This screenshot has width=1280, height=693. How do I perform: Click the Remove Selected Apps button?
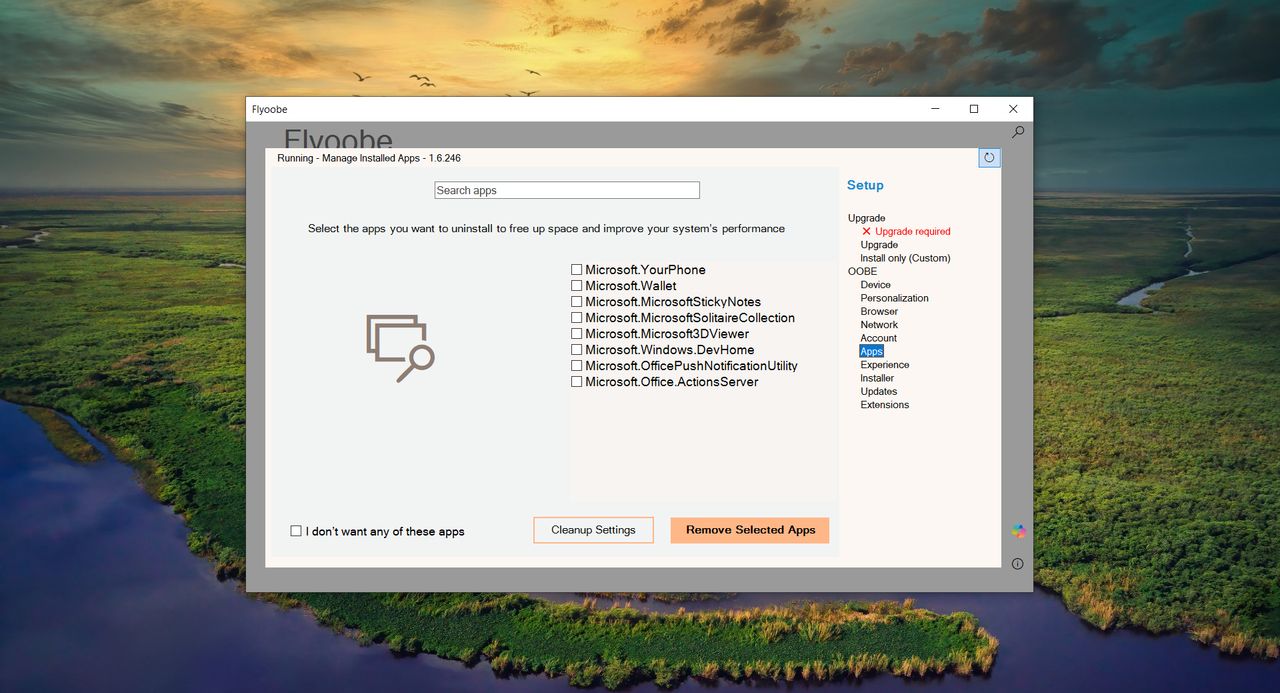(x=750, y=530)
